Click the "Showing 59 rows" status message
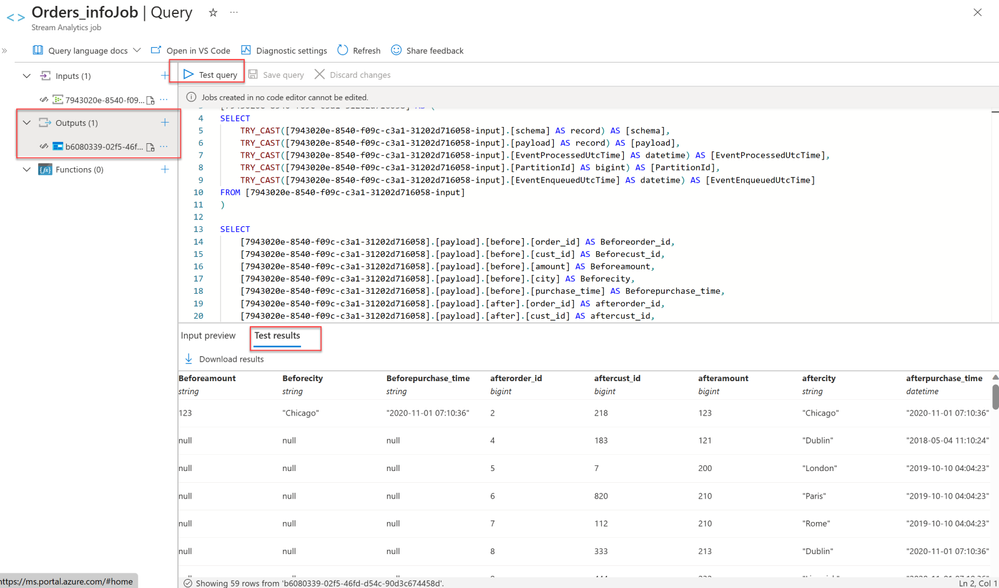Image resolution: width=999 pixels, height=588 pixels. tap(319, 583)
